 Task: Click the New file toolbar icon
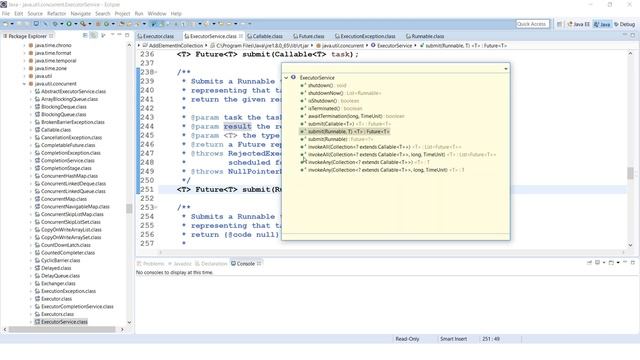[x=6, y=24]
